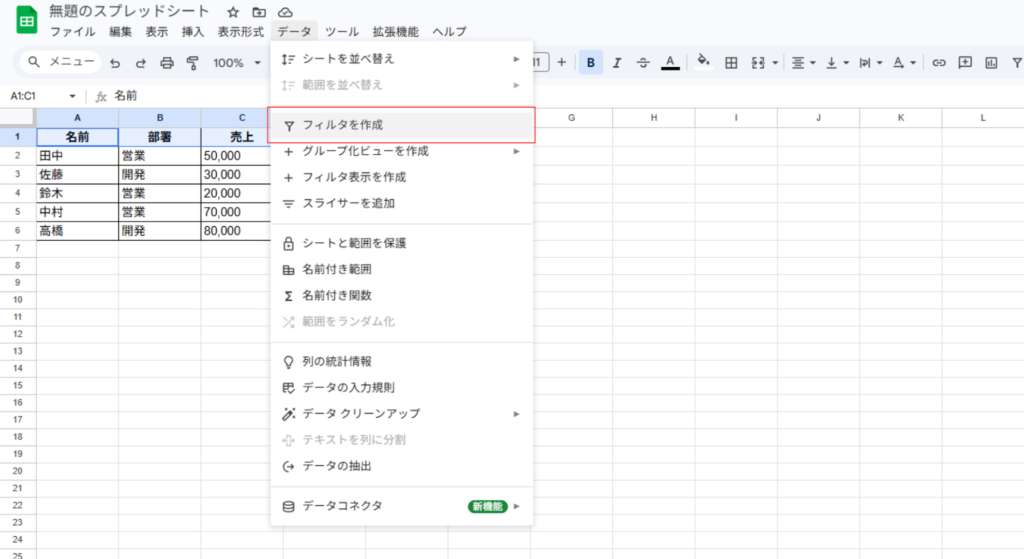The width and height of the screenshot is (1024, 559).
Task: Click the redo arrow in toolbar
Action: (x=140, y=63)
